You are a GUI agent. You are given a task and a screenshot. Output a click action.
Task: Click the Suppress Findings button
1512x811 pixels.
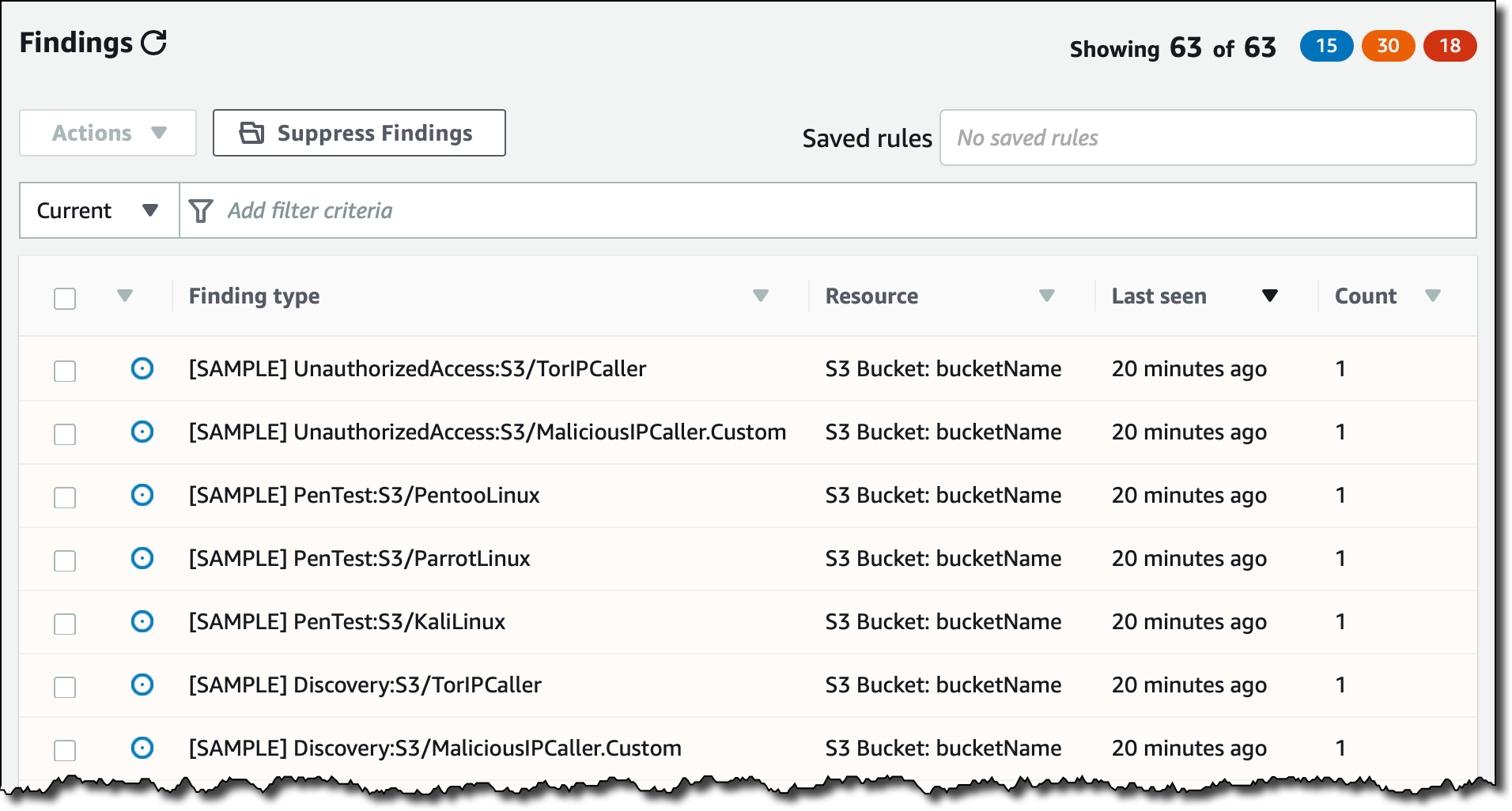359,133
